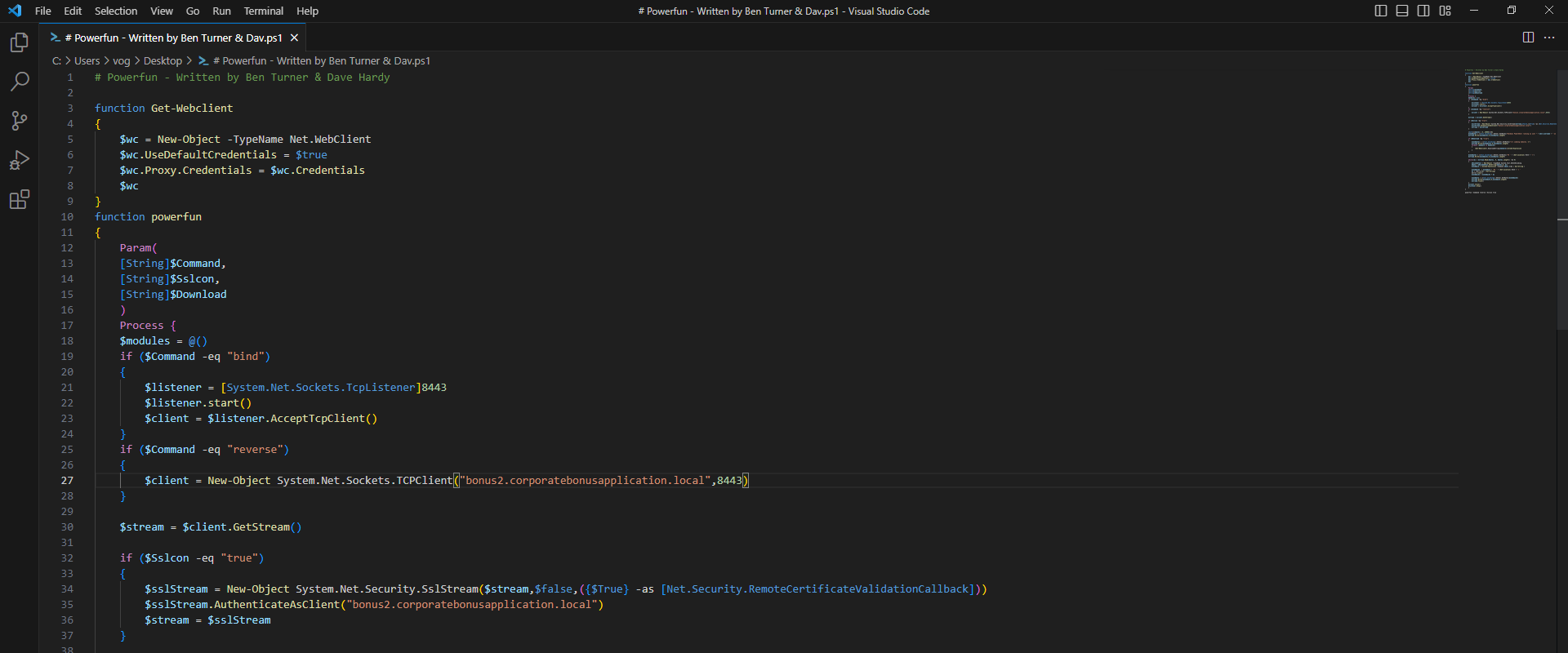Click the PowerShell icon on the editor tab

pos(55,38)
